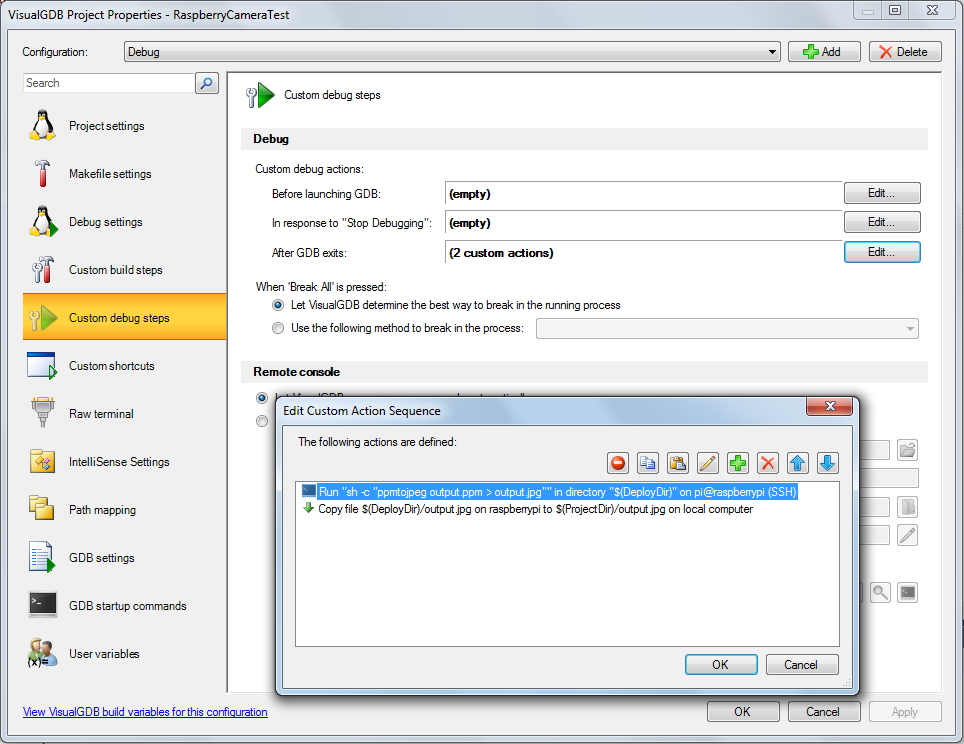Edit 'In response to Stop Debugging' actions
964x744 pixels.
[882, 222]
